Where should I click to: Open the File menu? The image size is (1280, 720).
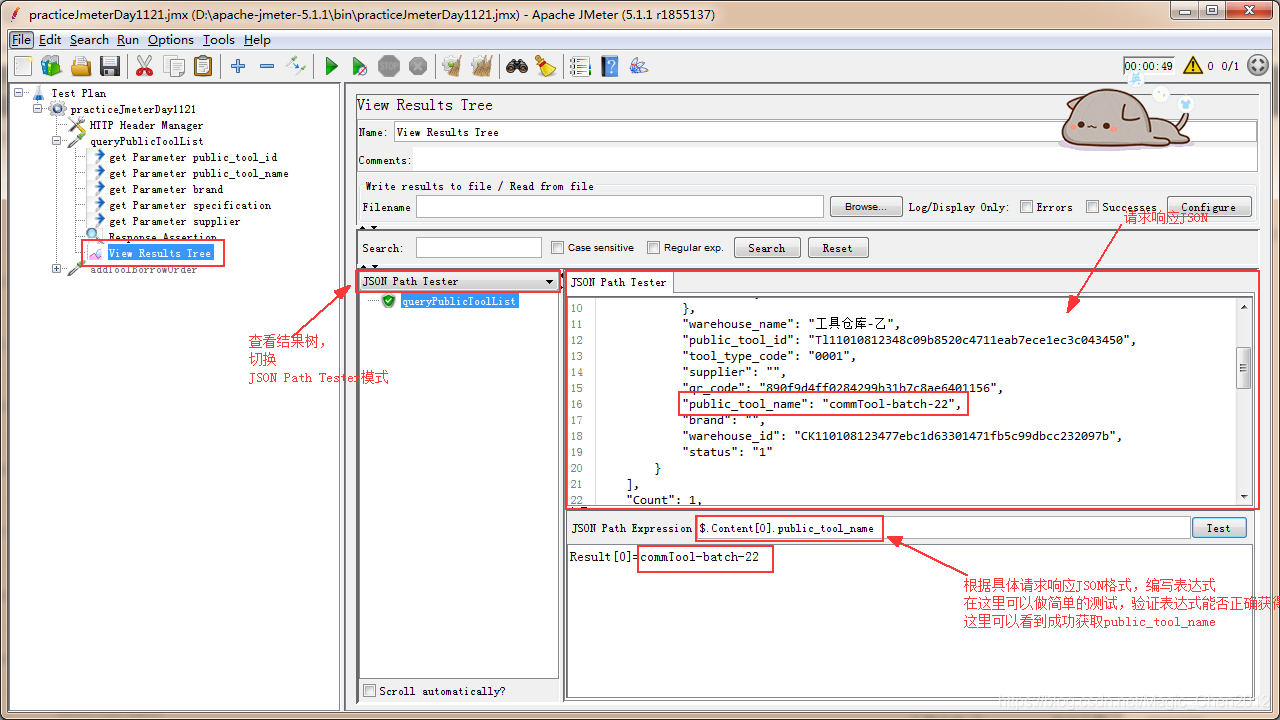tap(21, 40)
